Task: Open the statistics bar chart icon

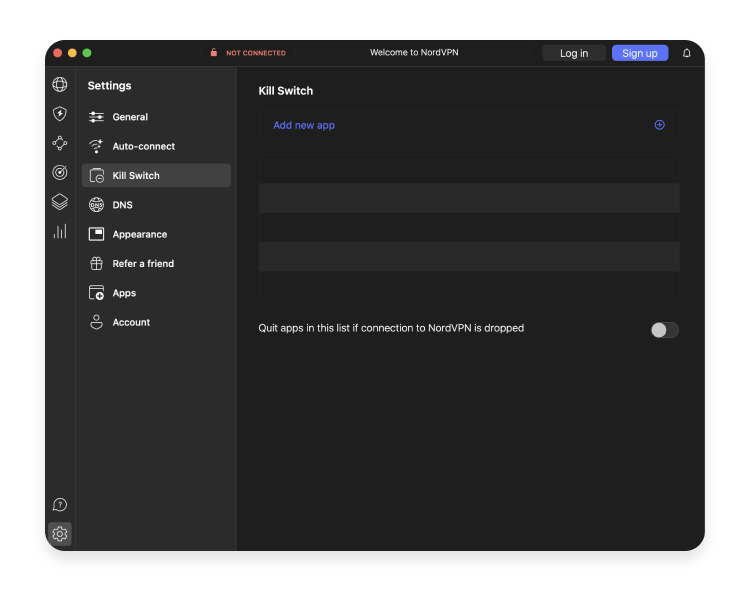Action: (x=60, y=231)
